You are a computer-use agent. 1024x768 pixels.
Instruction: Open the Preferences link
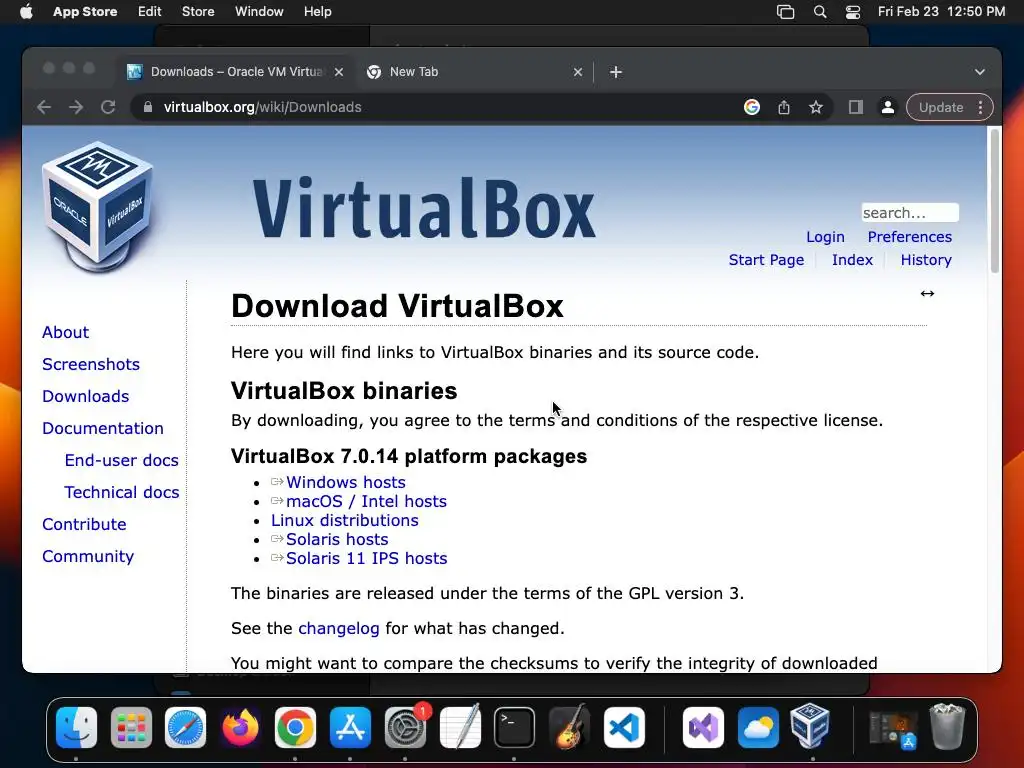909,237
